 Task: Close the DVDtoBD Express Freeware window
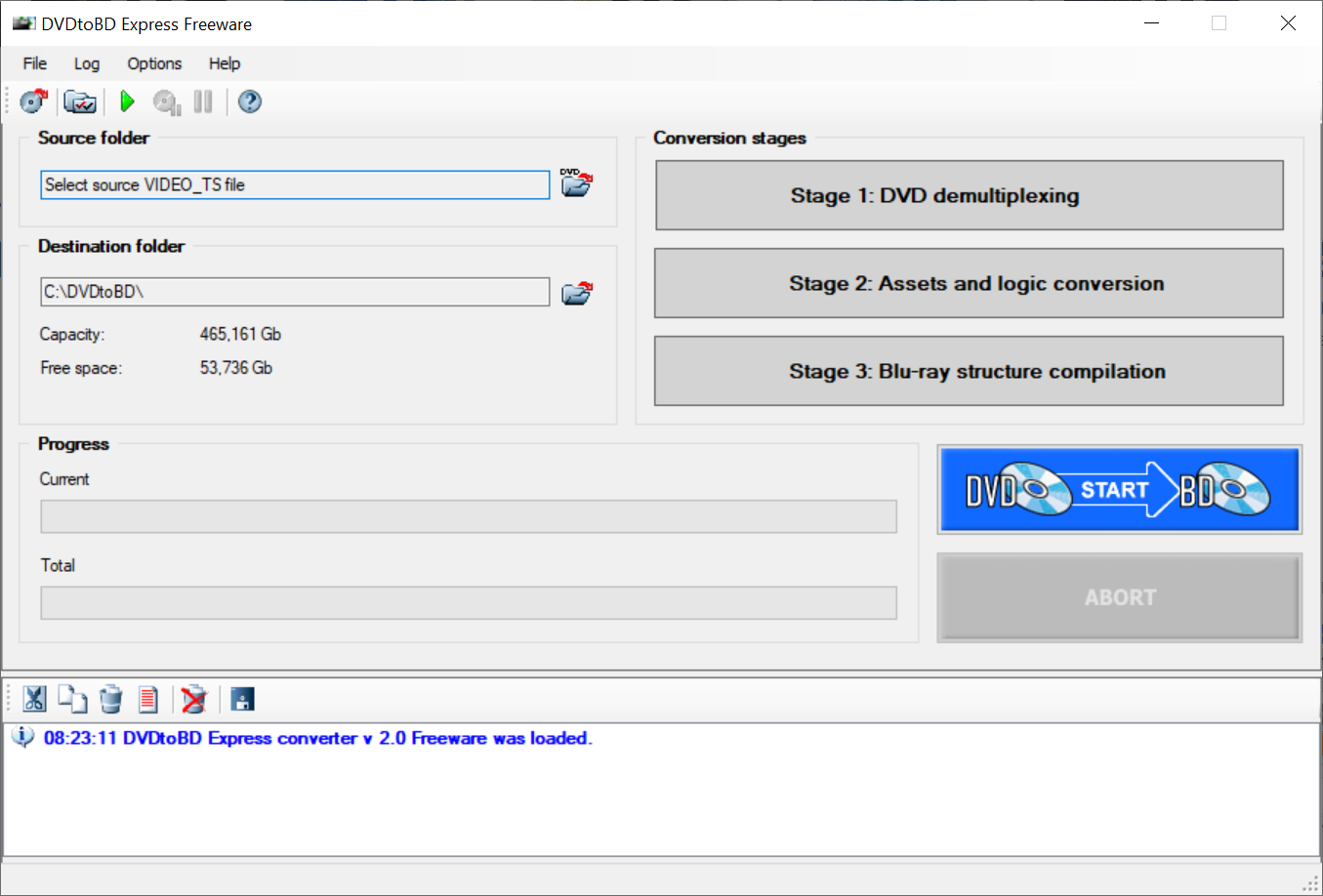(1288, 23)
